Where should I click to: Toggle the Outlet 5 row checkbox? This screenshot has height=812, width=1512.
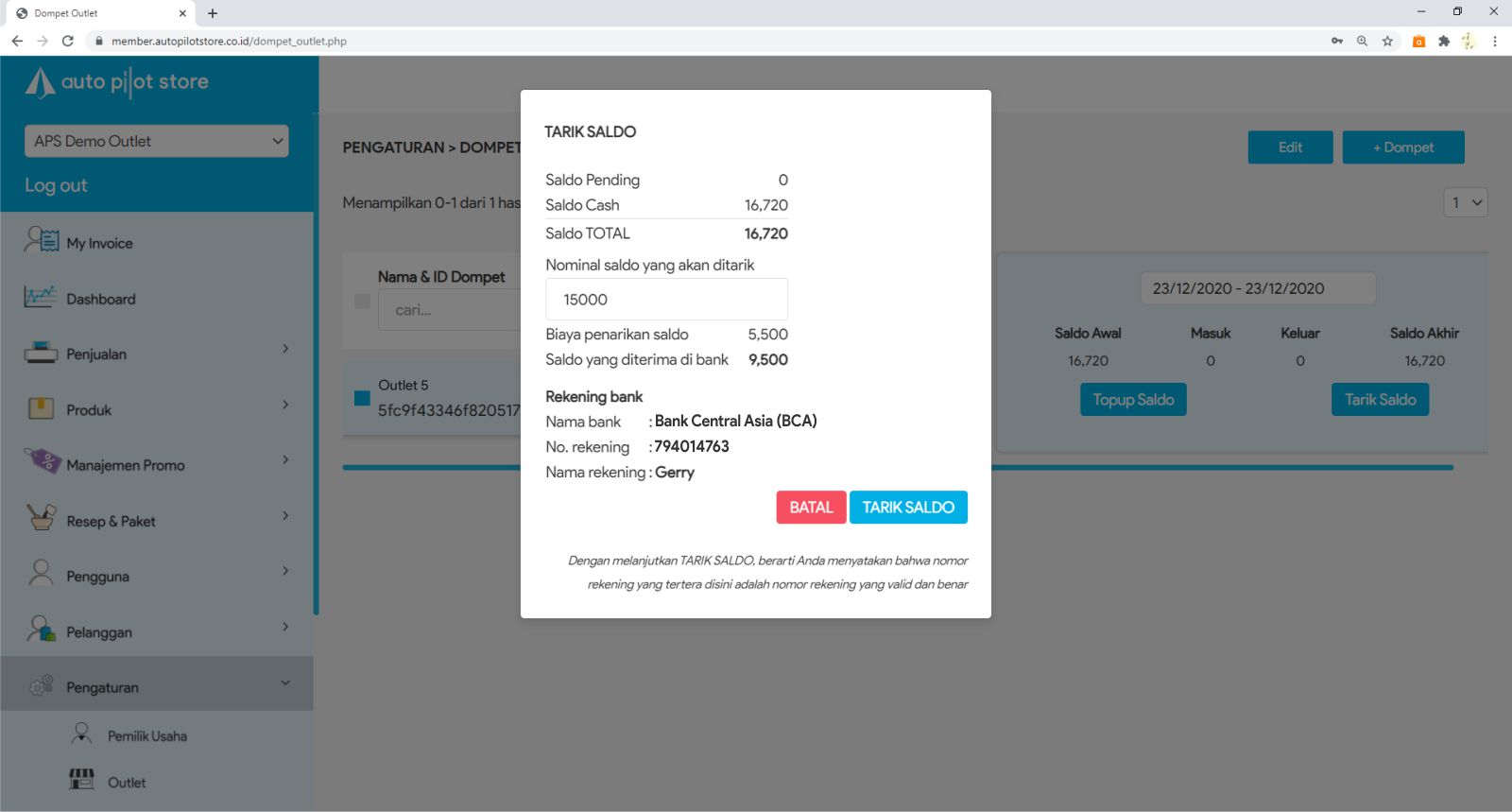pos(362,398)
